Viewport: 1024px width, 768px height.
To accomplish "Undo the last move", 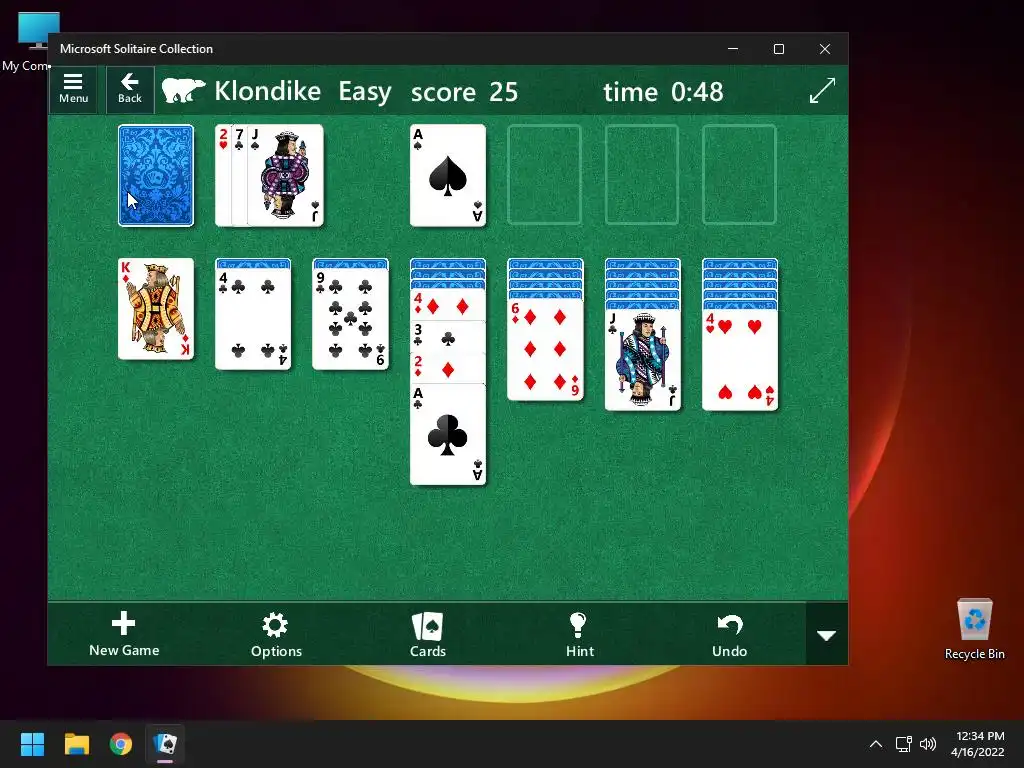I will pyautogui.click(x=729, y=634).
